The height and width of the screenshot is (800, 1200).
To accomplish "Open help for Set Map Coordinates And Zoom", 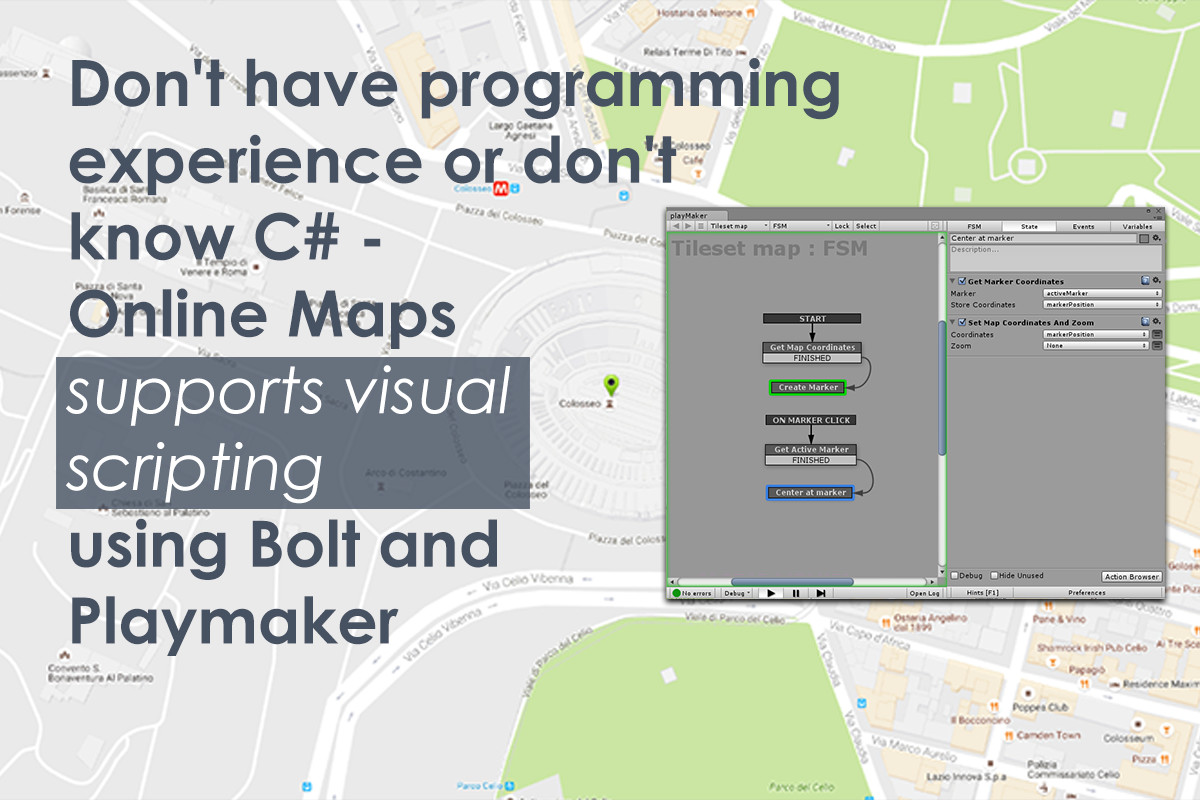I will point(1145,322).
